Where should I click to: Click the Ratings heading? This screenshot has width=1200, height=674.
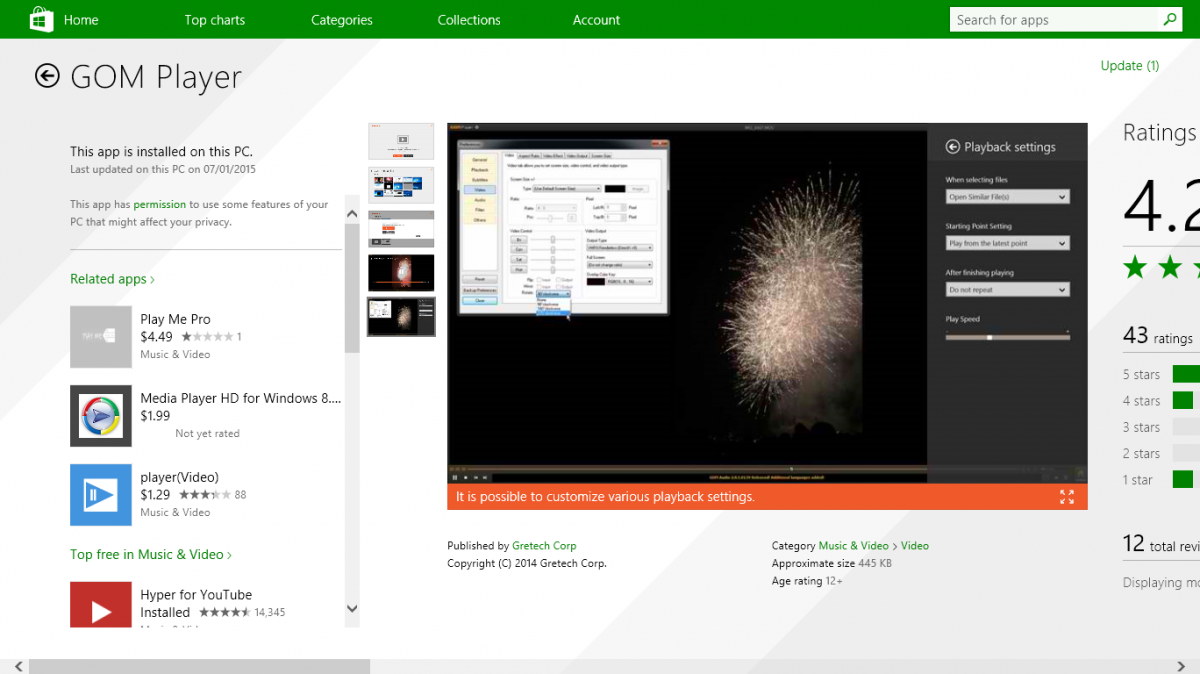(x=1160, y=133)
